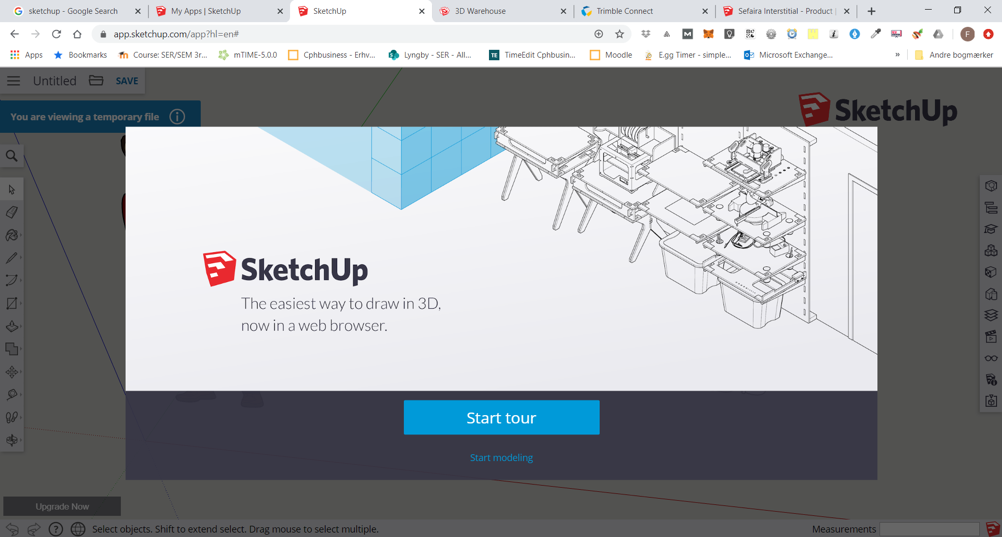Open the F profile avatar
The height and width of the screenshot is (537, 1002).
click(x=967, y=34)
